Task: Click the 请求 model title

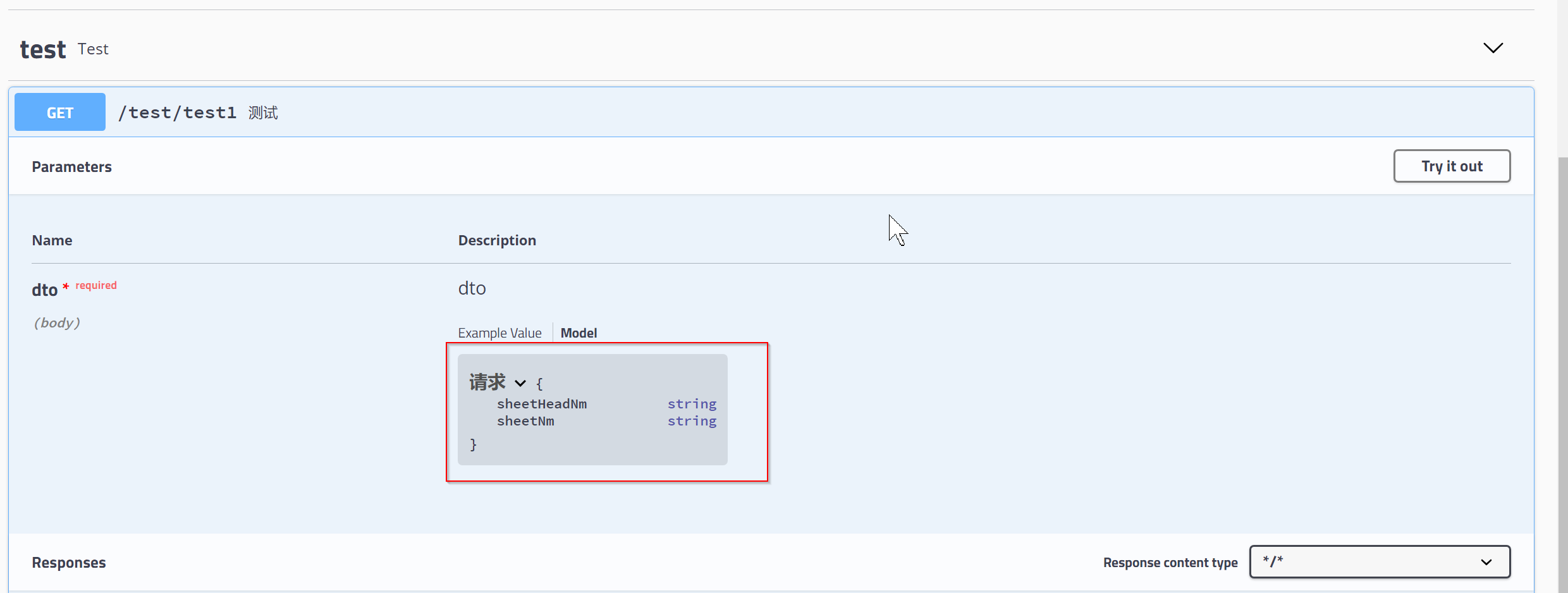Action: tap(487, 382)
